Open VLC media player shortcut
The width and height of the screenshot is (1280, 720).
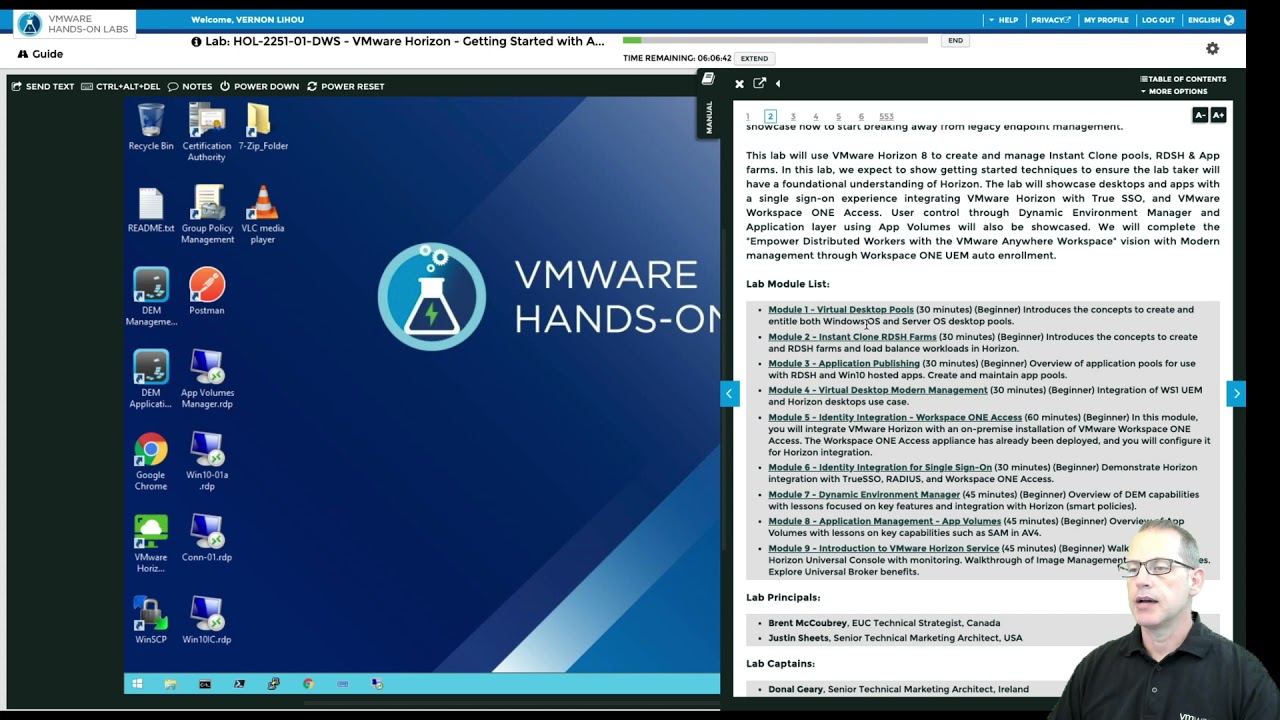tap(262, 208)
